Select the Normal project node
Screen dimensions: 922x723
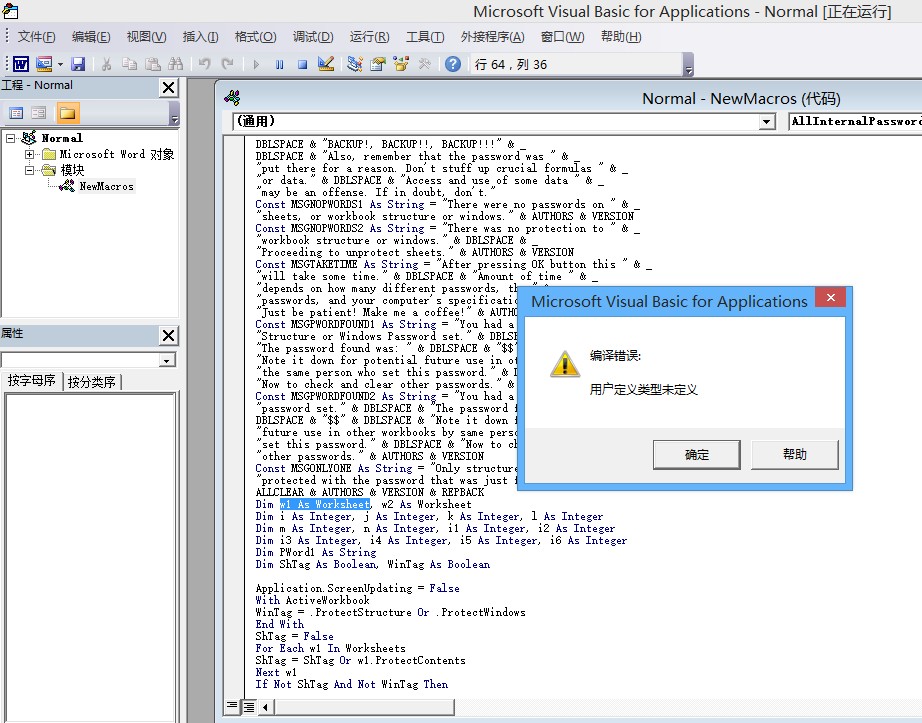pyautogui.click(x=62, y=138)
